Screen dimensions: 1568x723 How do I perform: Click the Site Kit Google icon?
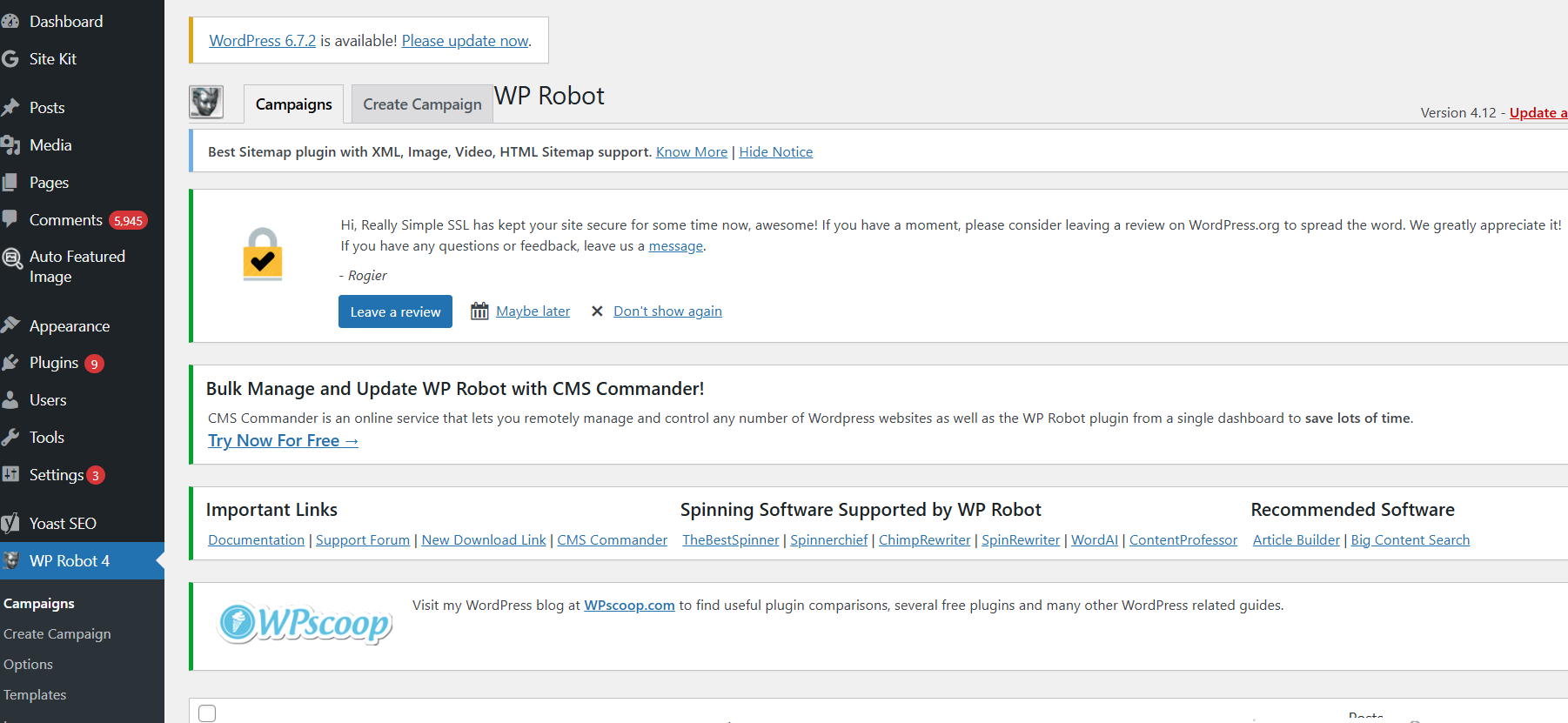pyautogui.click(x=10, y=59)
